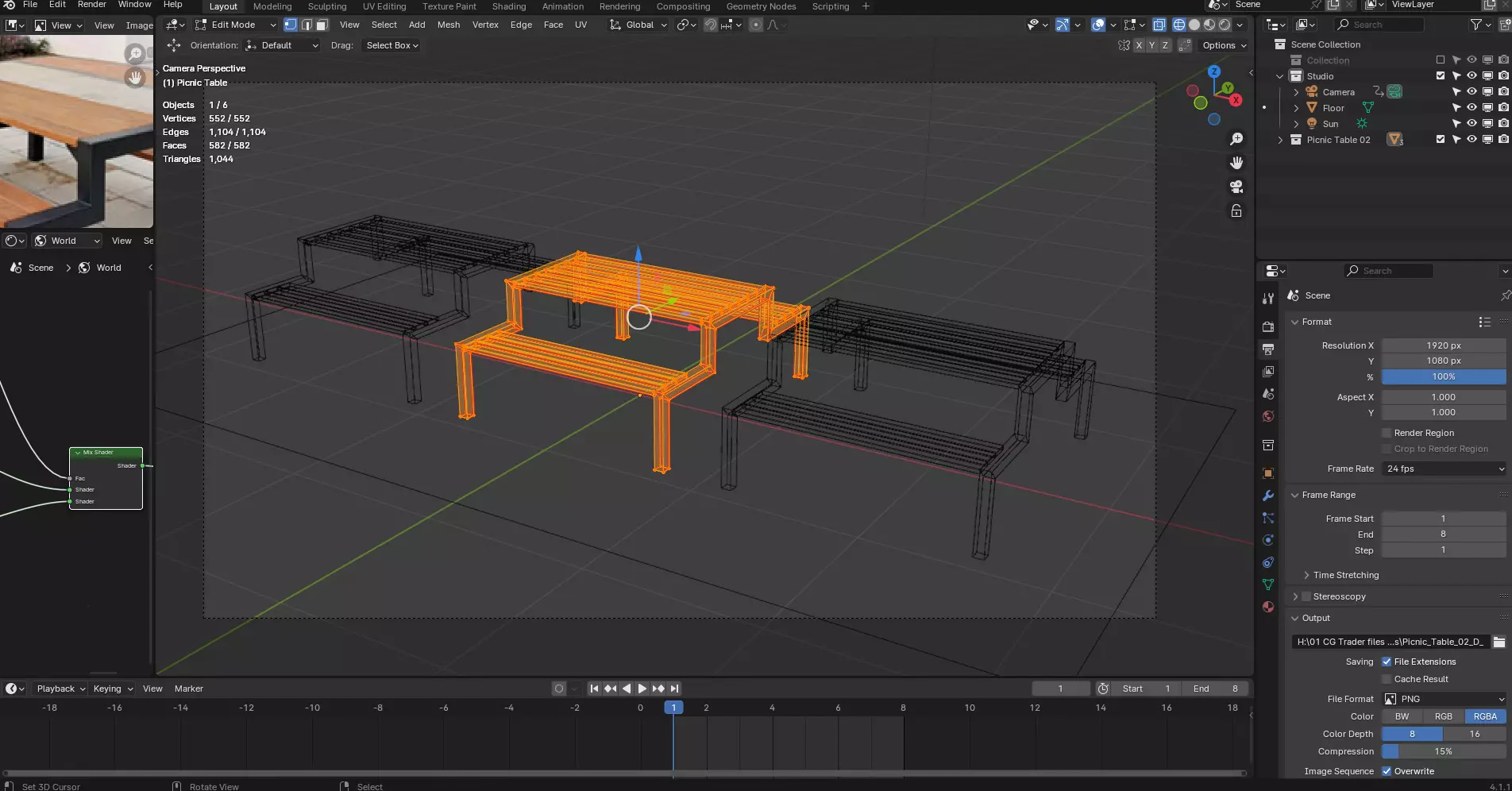The width and height of the screenshot is (1512, 791).
Task: Open the Render menu in top bar
Action: point(92,5)
